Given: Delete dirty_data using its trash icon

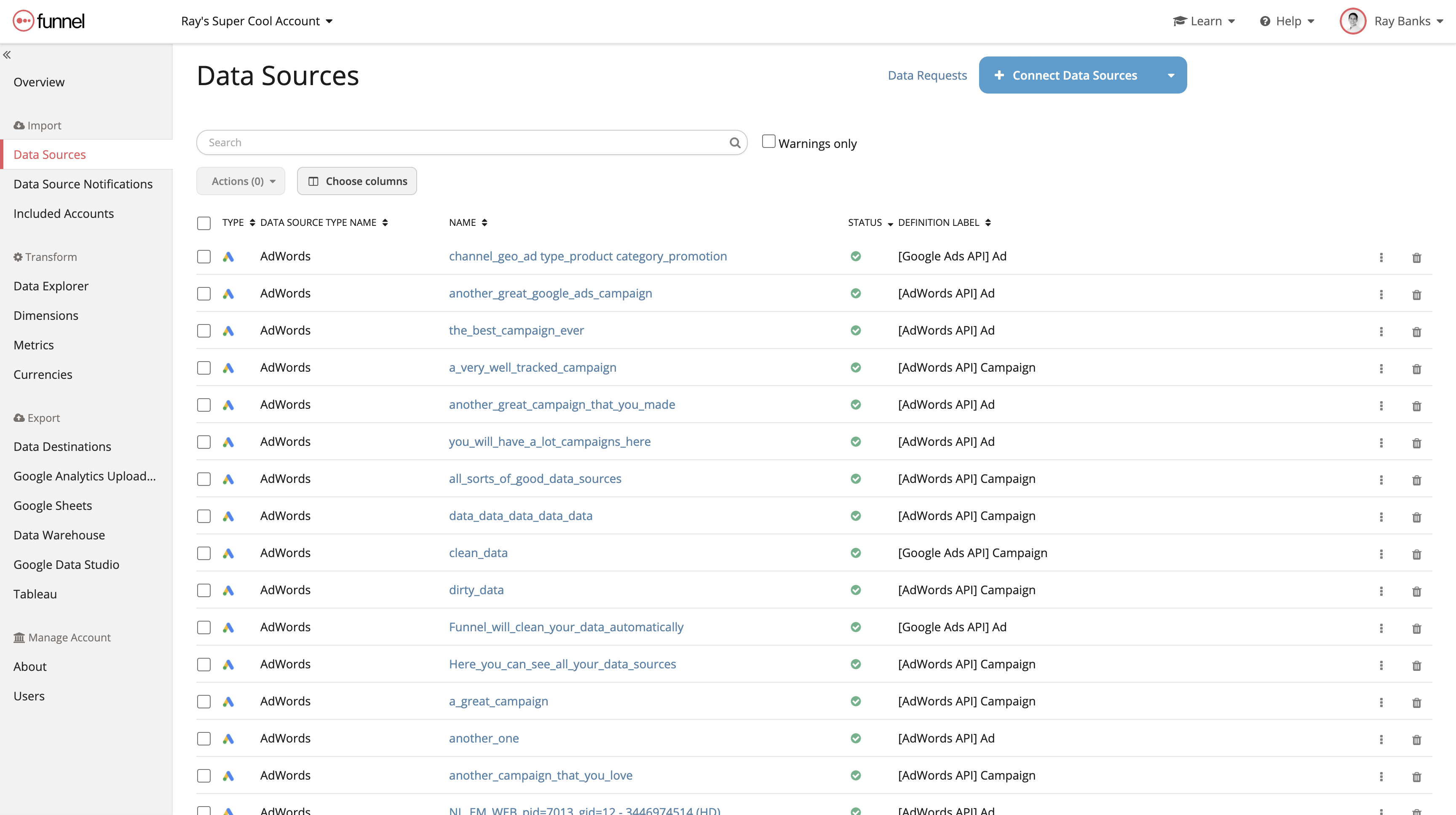Looking at the screenshot, I should [x=1417, y=591].
